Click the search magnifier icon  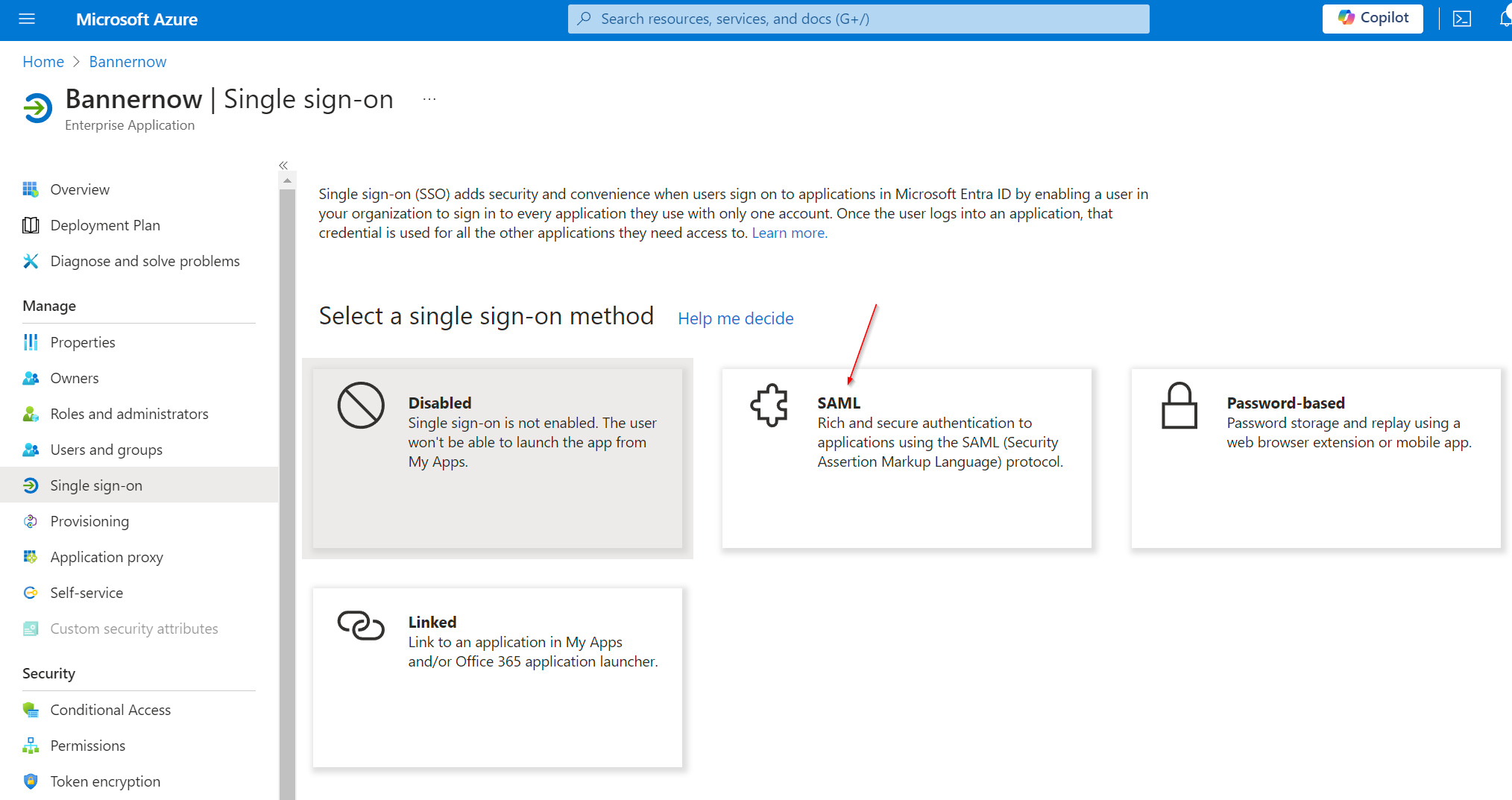click(x=585, y=19)
